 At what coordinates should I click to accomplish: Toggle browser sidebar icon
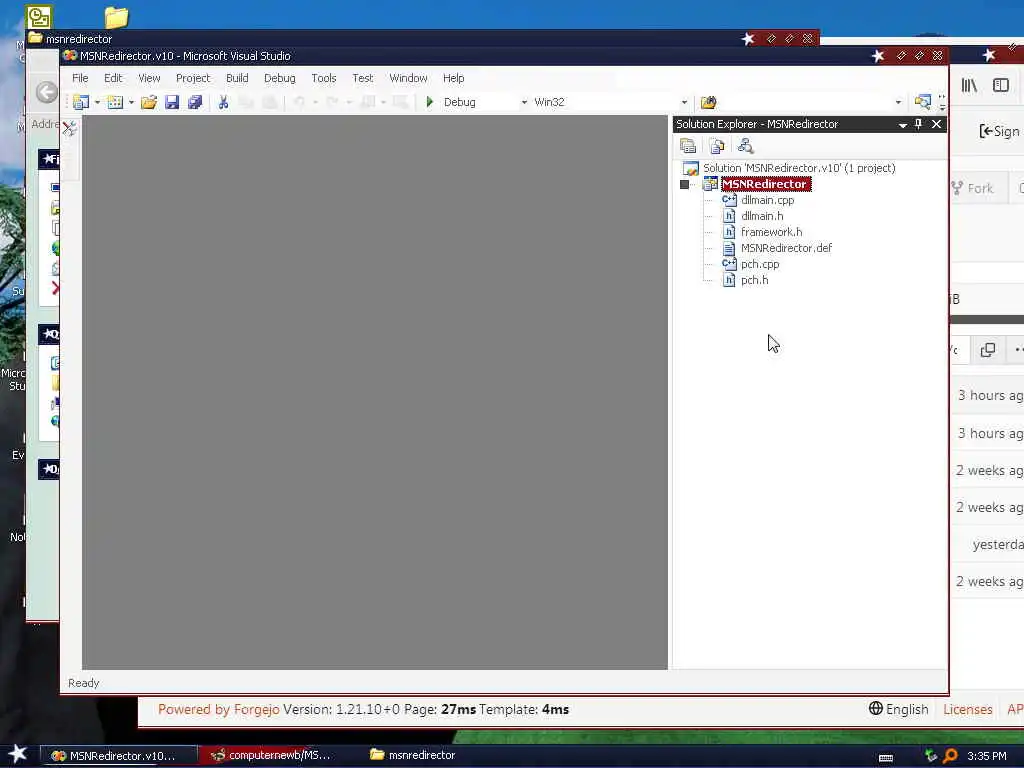click(x=1001, y=86)
